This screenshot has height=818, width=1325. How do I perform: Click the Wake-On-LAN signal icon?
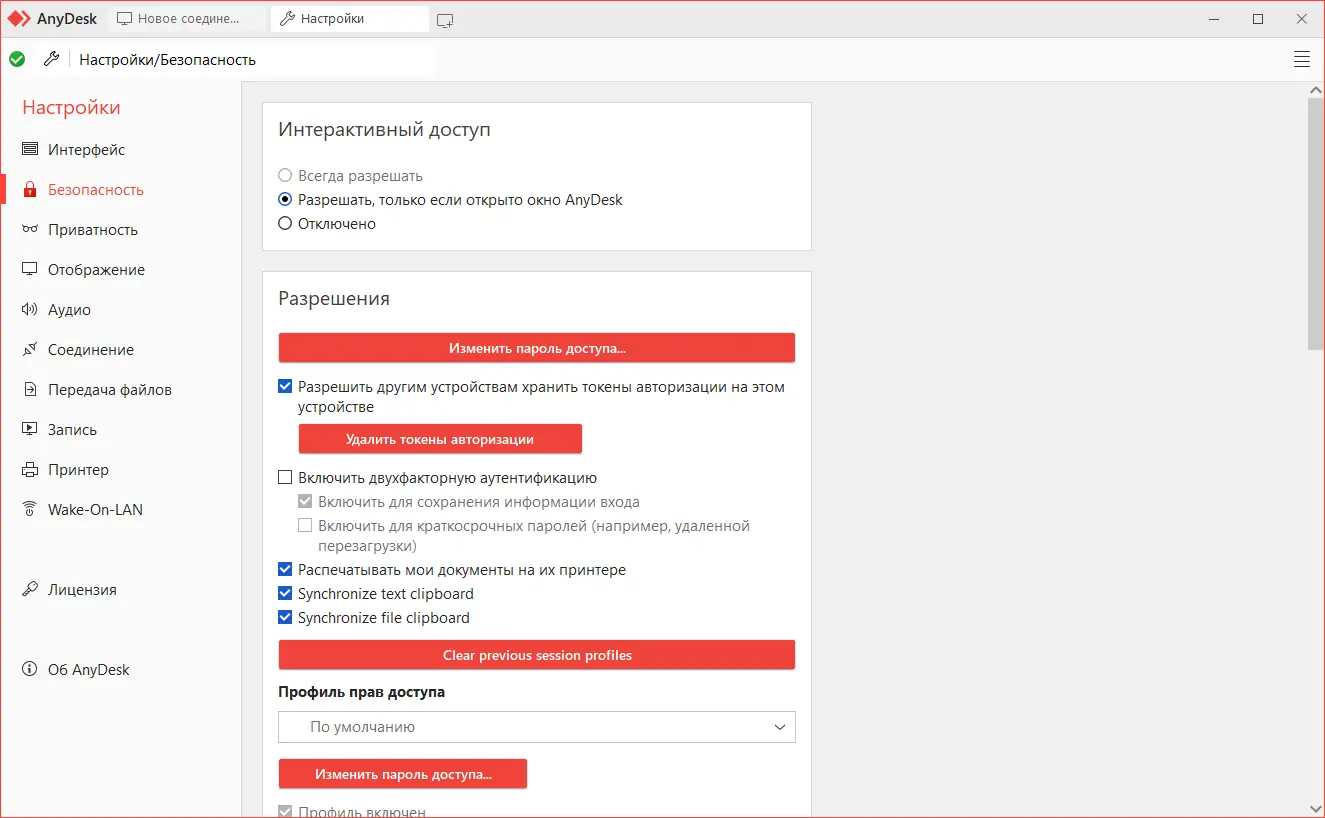[x=30, y=509]
